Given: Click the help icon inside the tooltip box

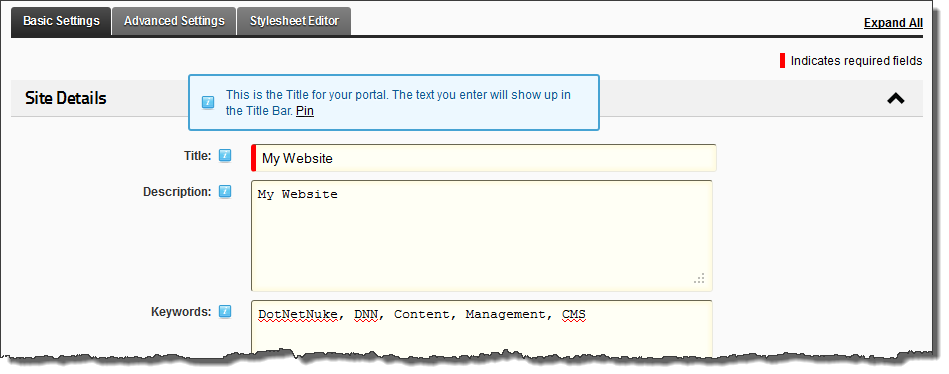Looking at the screenshot, I should coord(208,103).
